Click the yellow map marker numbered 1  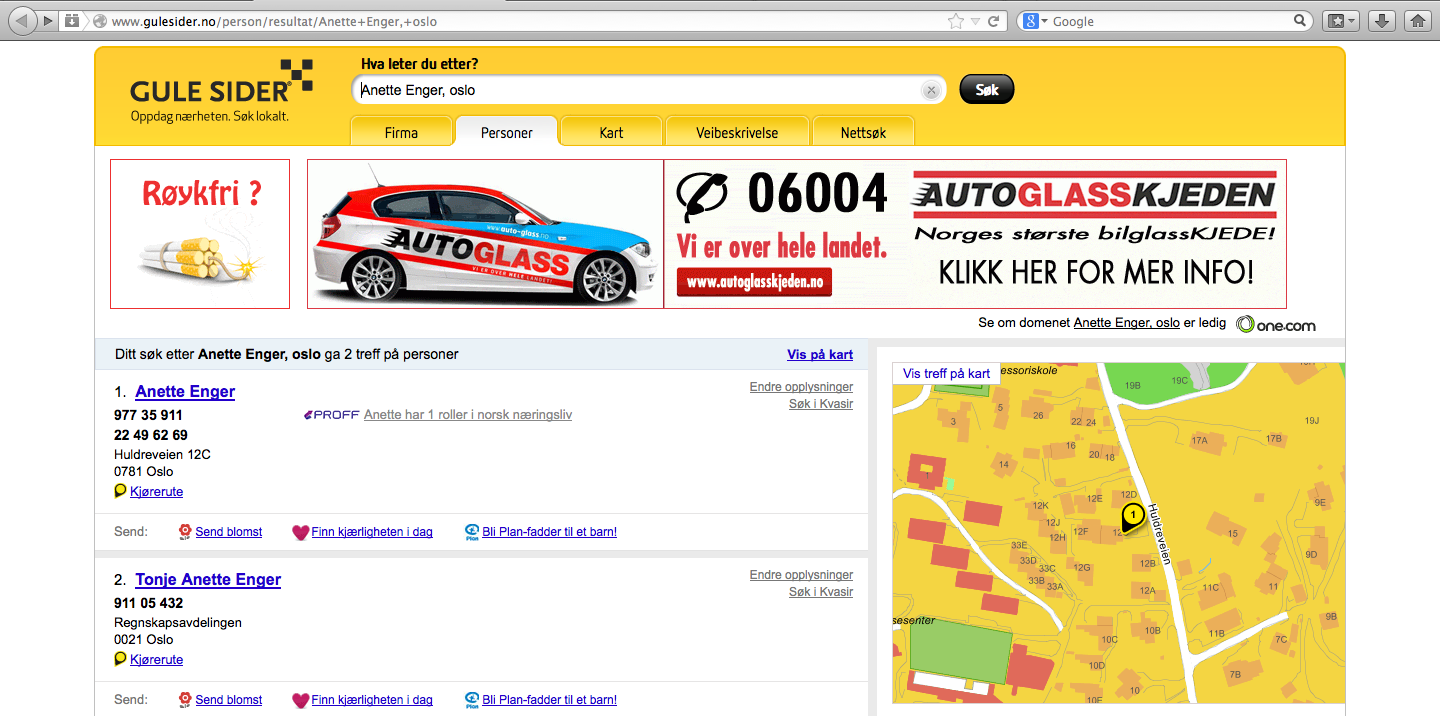pos(1132,518)
